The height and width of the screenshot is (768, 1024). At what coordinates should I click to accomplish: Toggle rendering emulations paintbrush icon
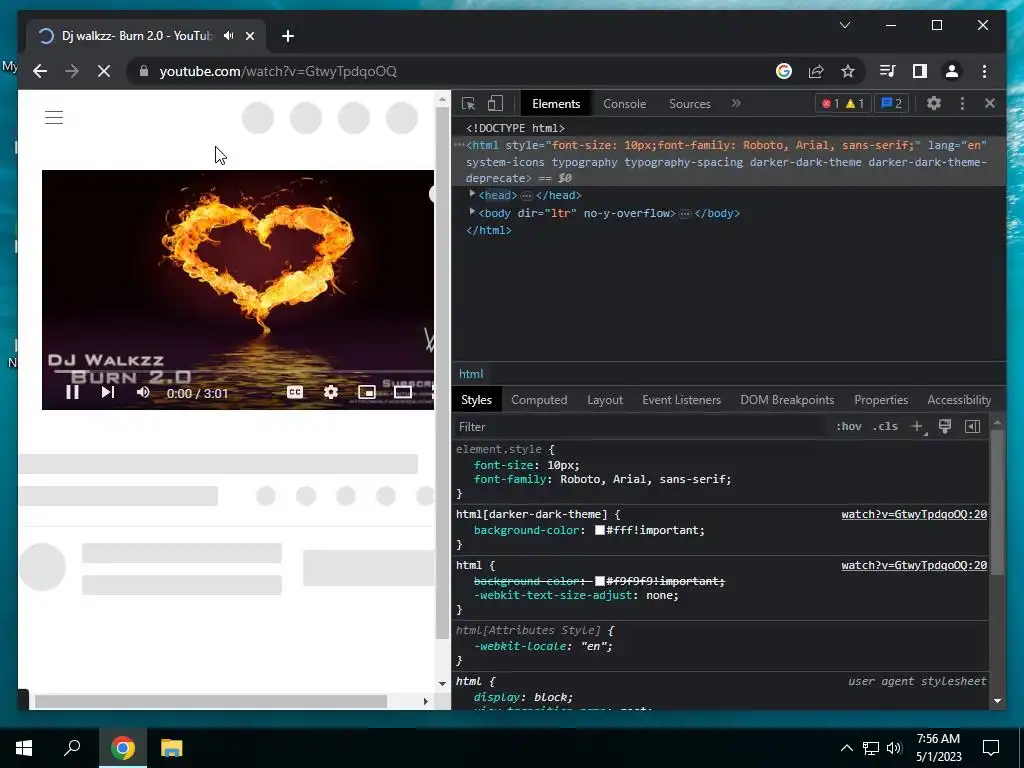click(x=945, y=426)
